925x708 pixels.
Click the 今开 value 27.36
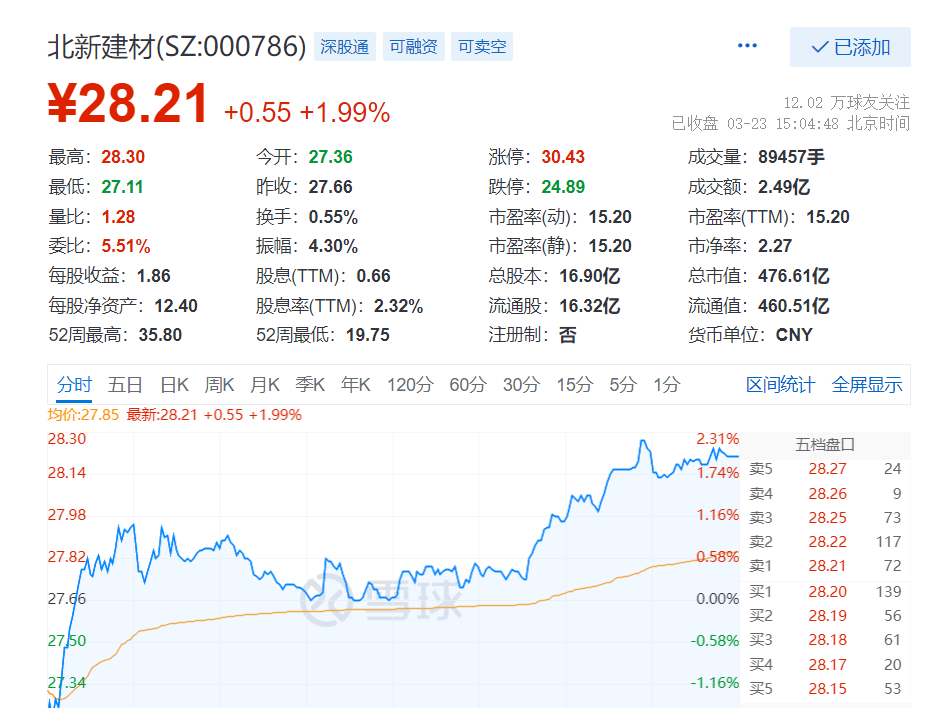point(330,157)
